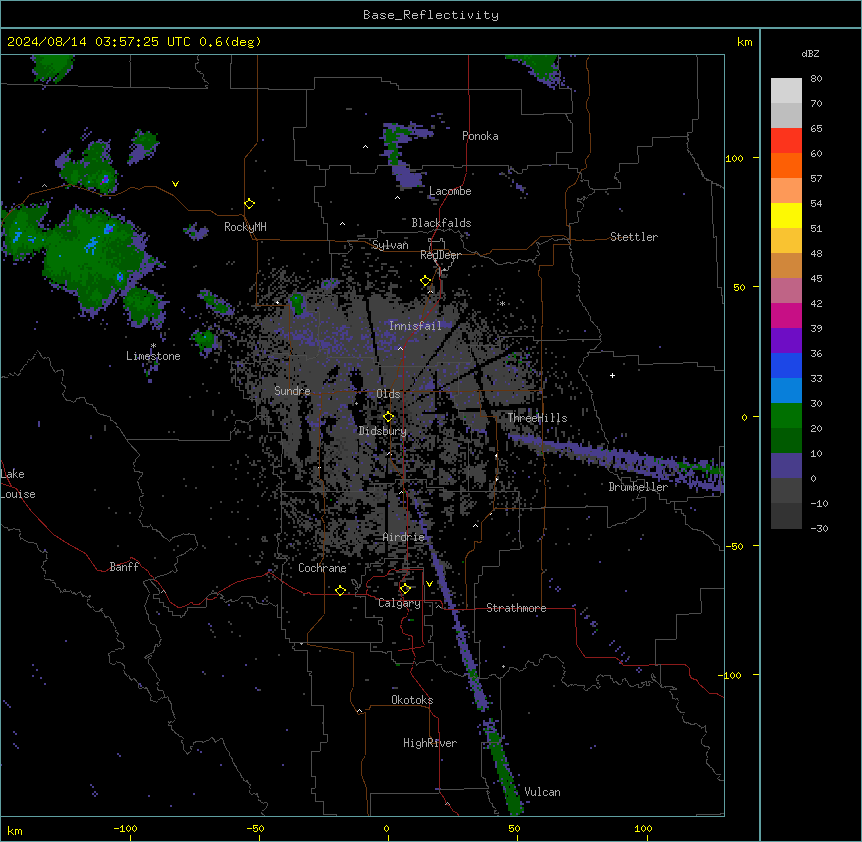Click the -100 tick on the right axis
Image resolution: width=862 pixels, height=842 pixels.
[730, 675]
